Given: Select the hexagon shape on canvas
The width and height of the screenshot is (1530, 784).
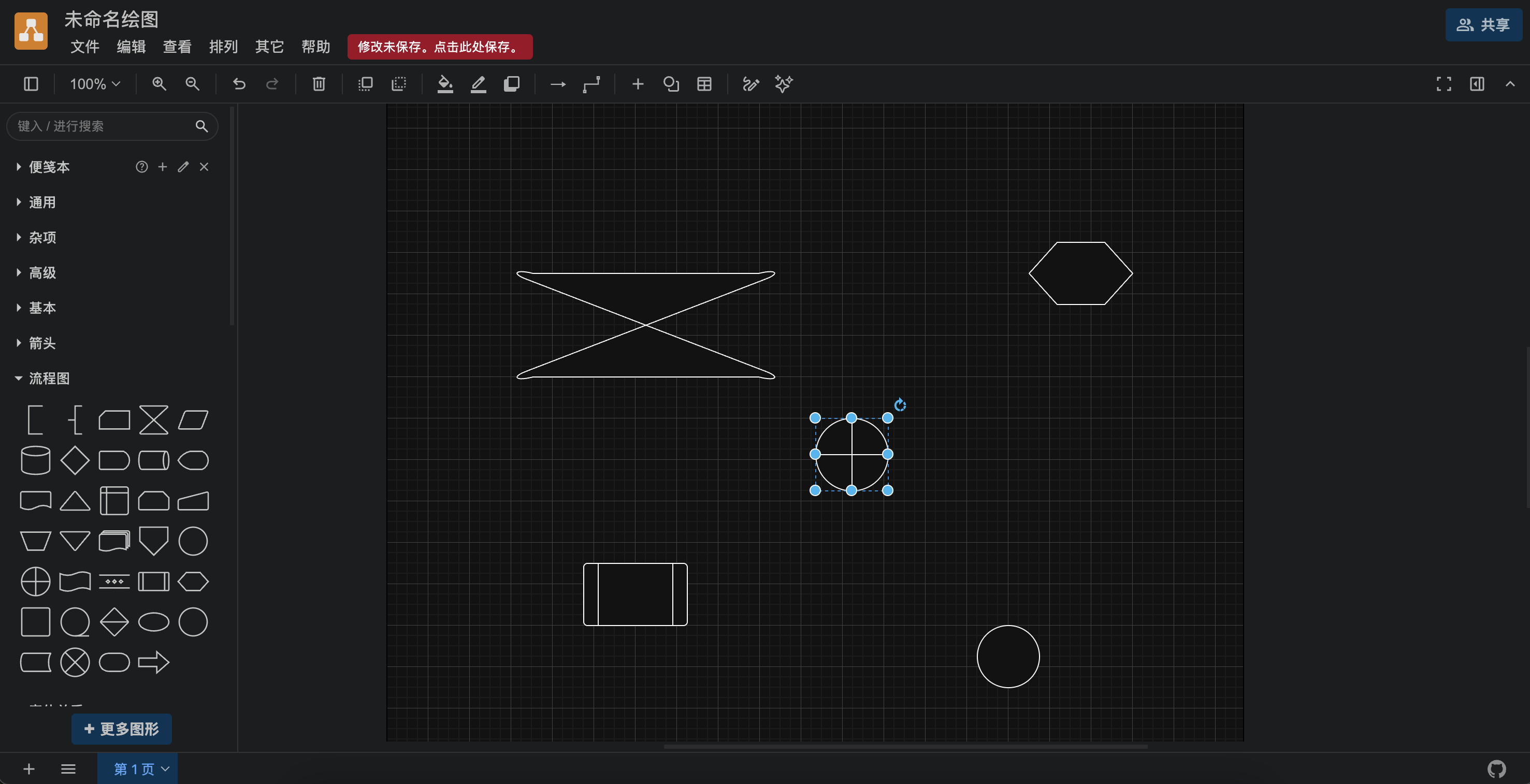Looking at the screenshot, I should [x=1081, y=273].
